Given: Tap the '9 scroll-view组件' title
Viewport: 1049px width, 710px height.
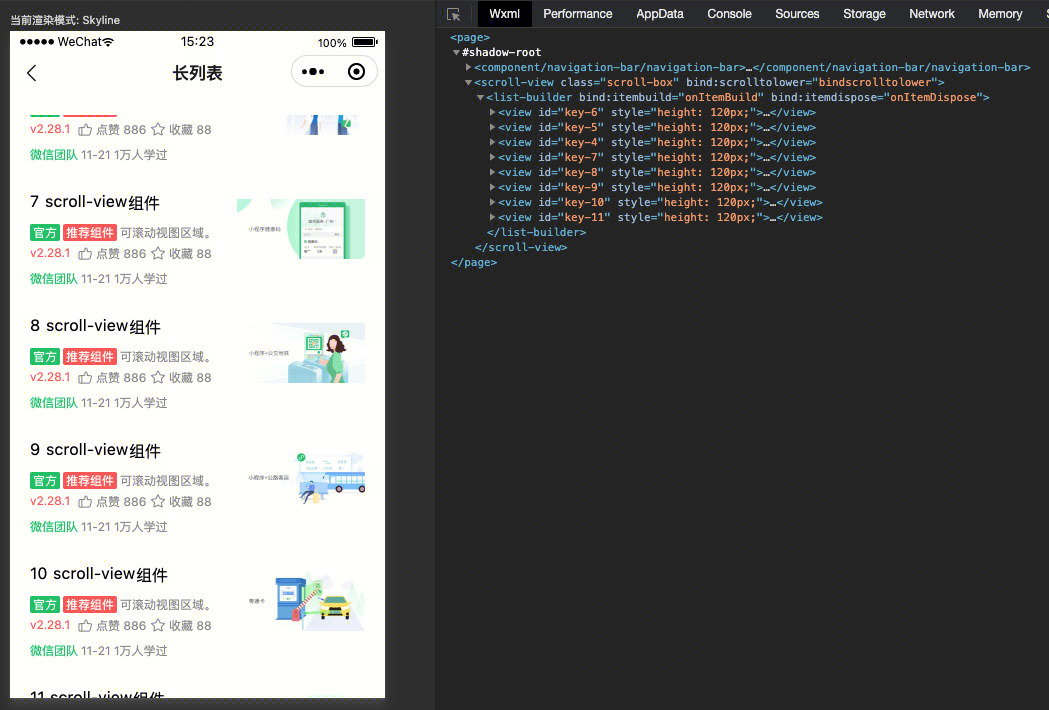Looking at the screenshot, I should pos(95,450).
